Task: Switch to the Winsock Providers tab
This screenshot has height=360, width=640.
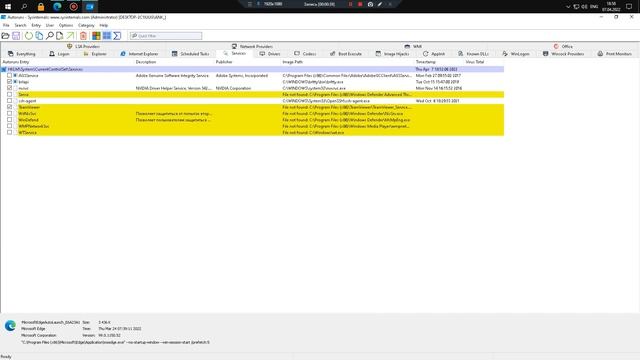Action: click(x=564, y=54)
